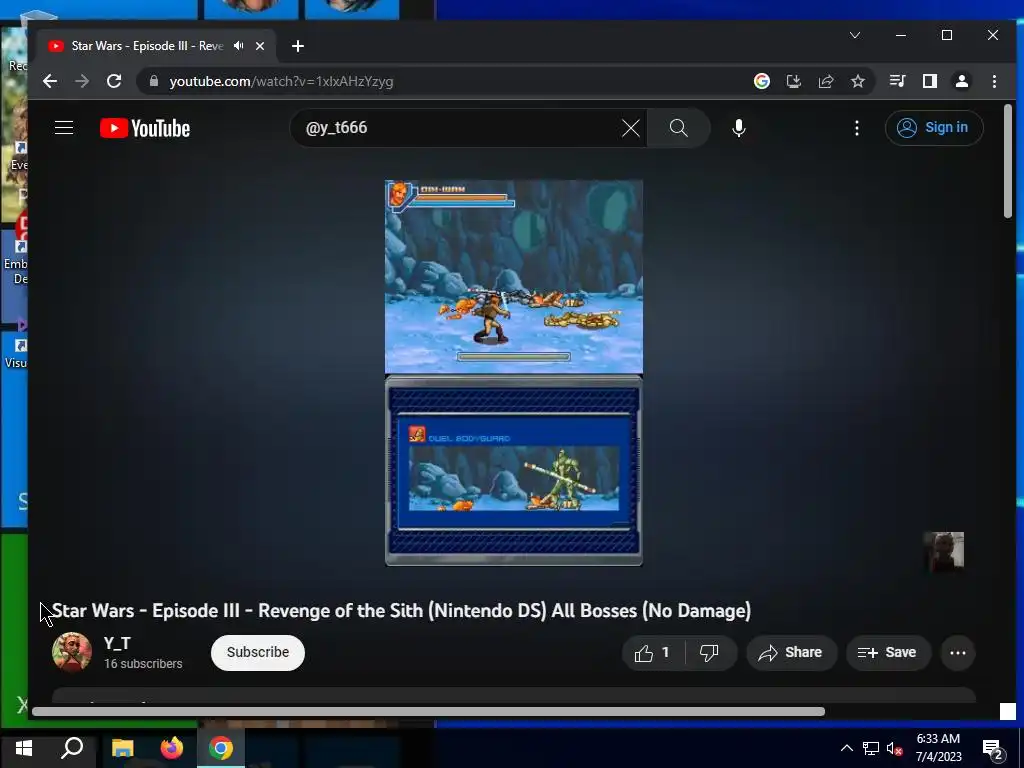Click the small webcam overlay thumbnail

(x=945, y=552)
